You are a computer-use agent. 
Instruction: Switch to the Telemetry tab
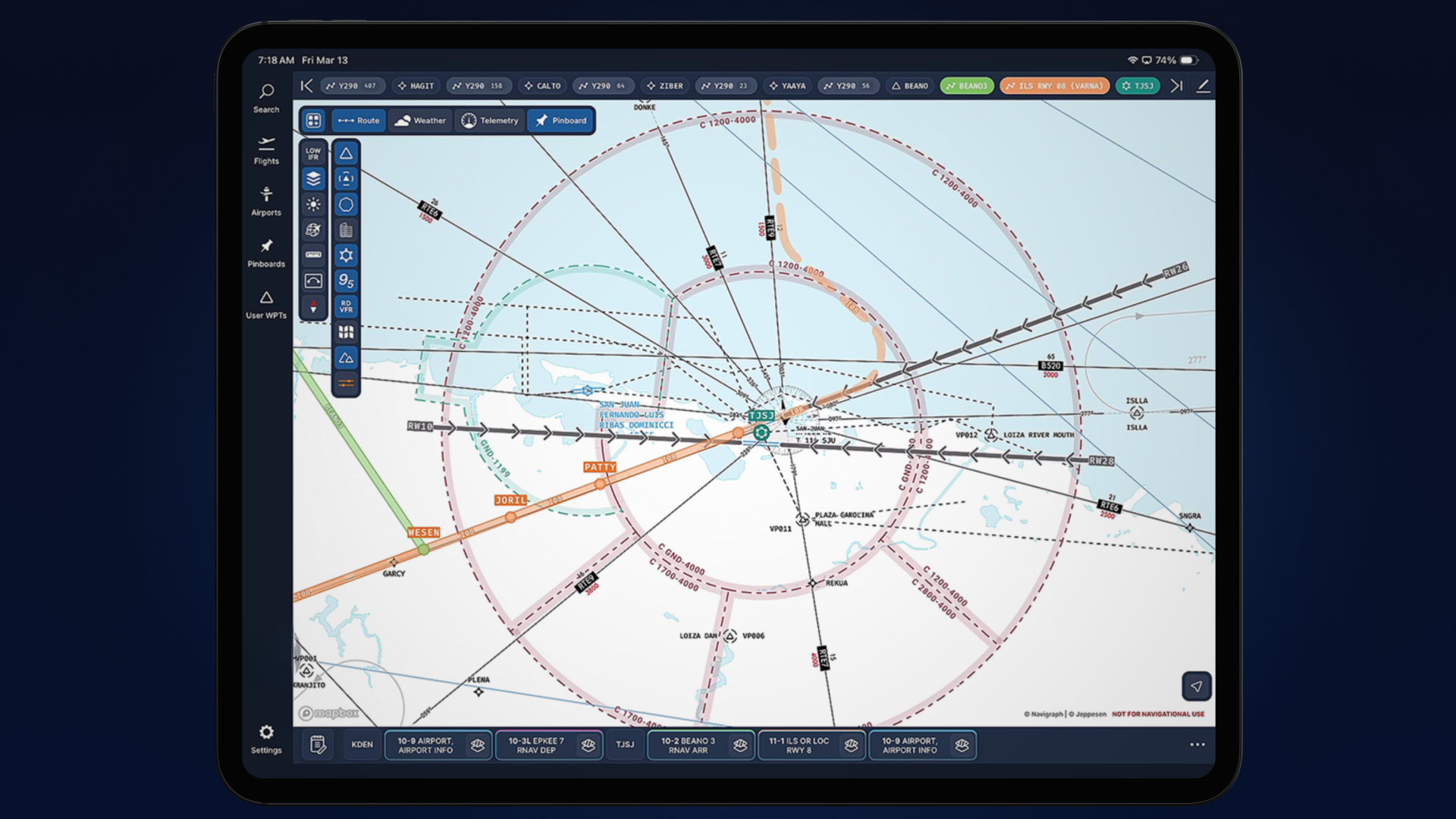491,121
